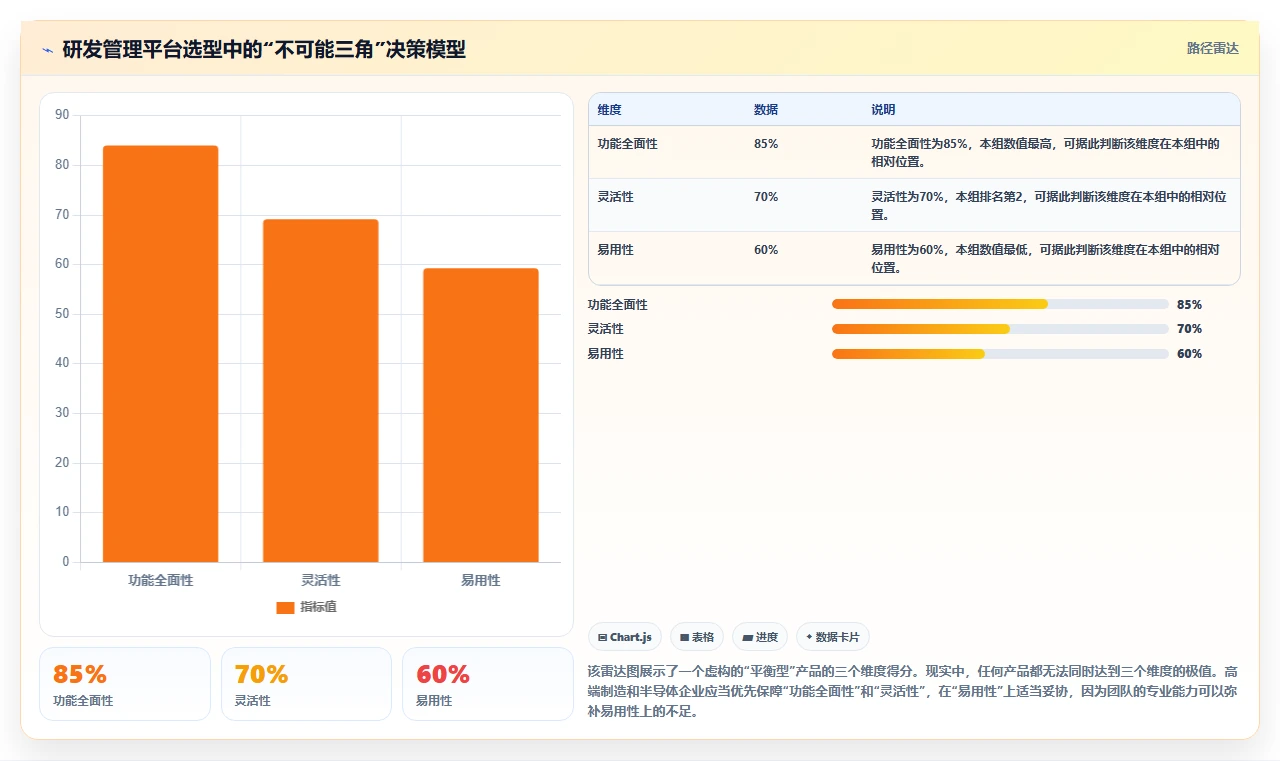
Task: Click the 维度 column header
Action: pos(609,110)
